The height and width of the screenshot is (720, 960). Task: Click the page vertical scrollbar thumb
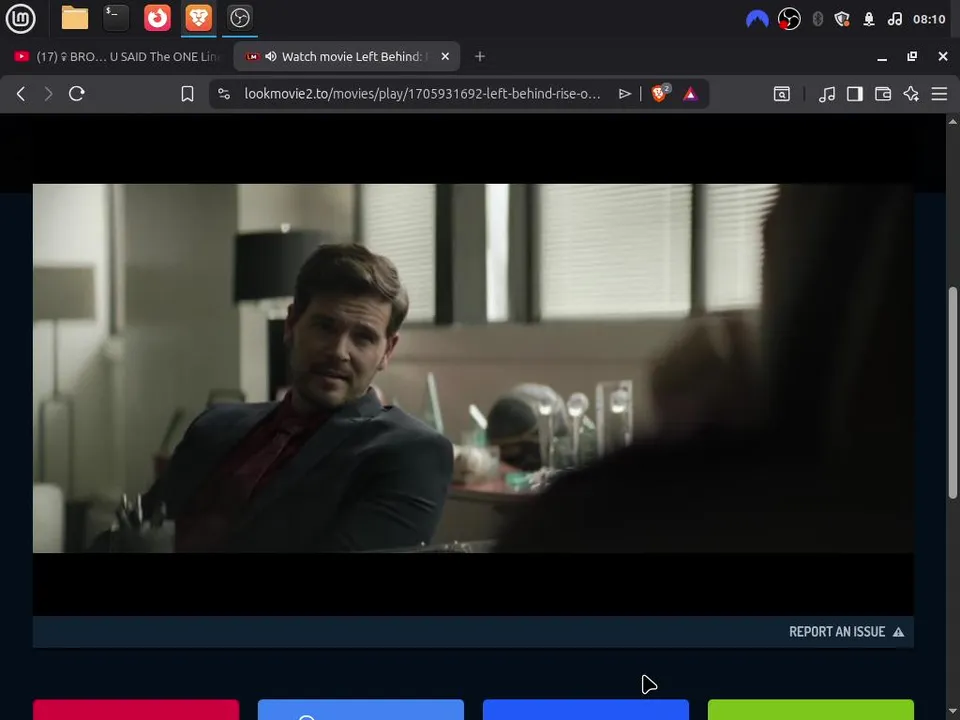point(953,392)
